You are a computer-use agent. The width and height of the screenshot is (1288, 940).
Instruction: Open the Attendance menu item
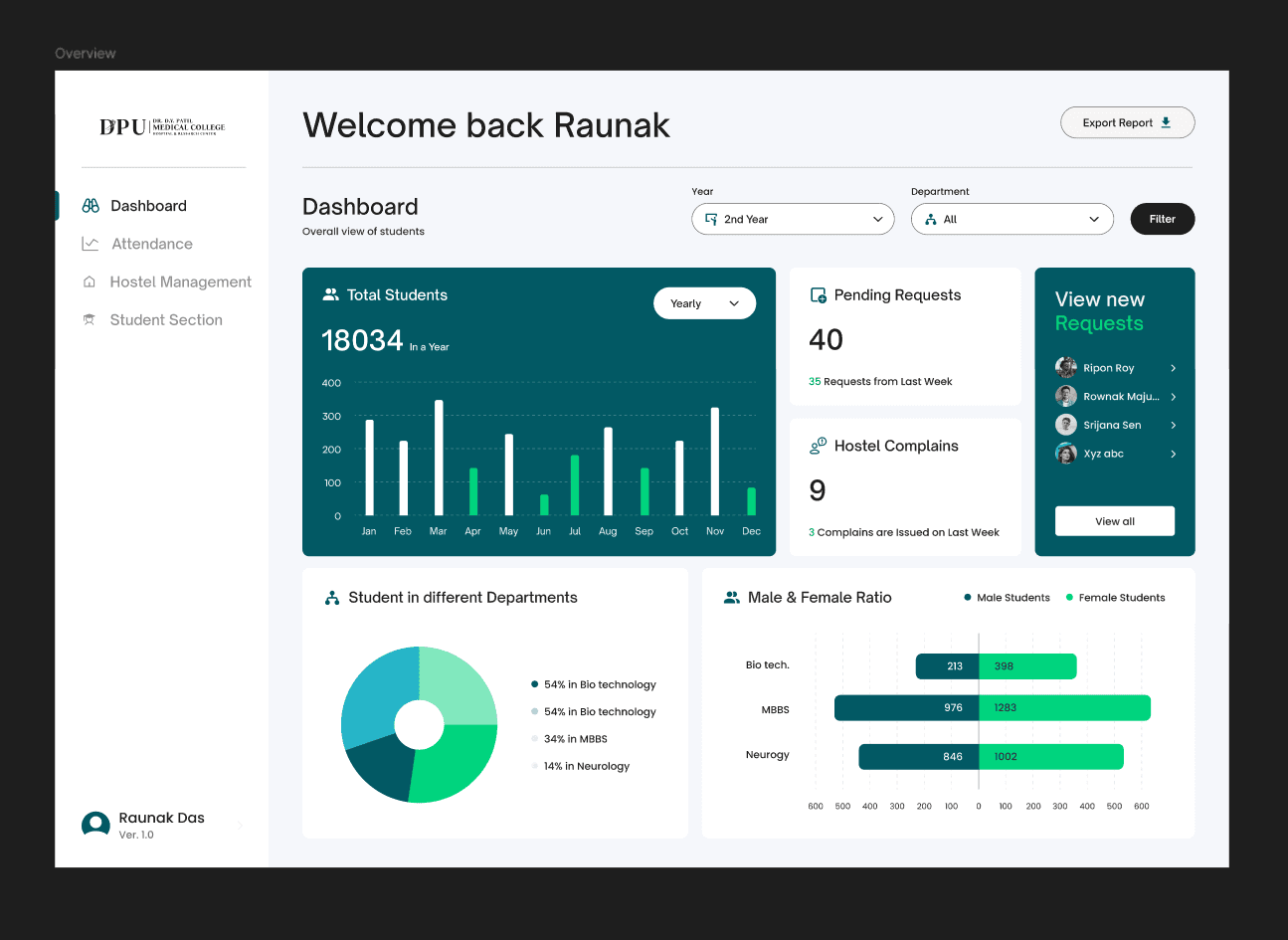[152, 244]
